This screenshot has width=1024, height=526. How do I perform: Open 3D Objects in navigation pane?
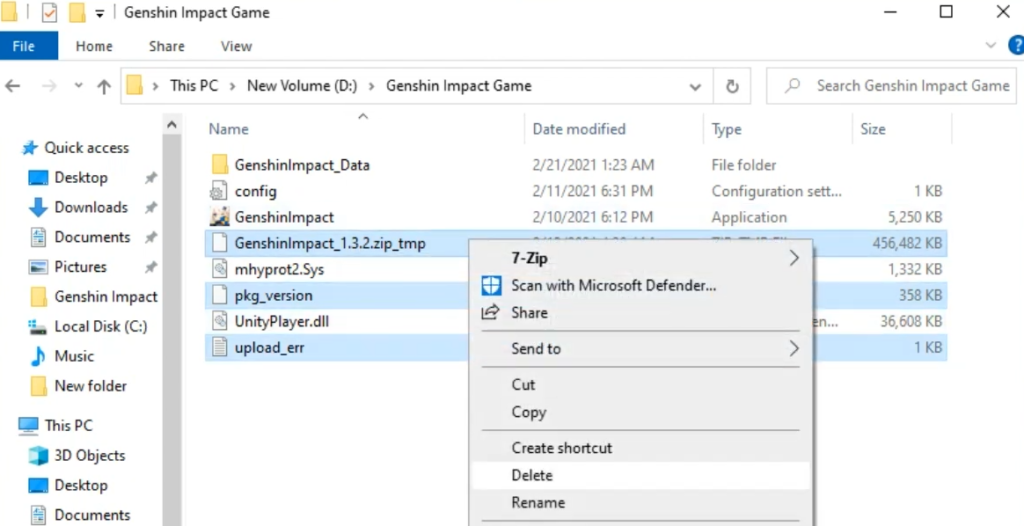point(89,455)
